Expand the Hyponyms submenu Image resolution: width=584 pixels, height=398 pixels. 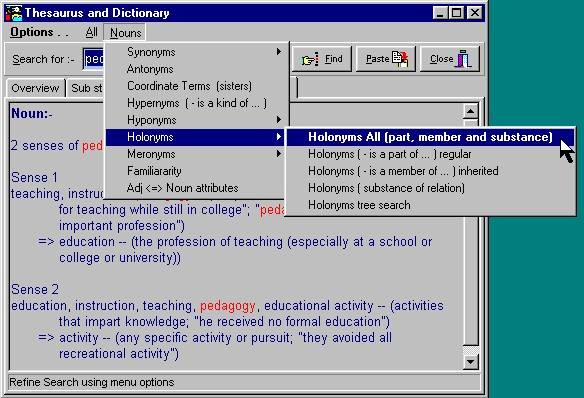click(x=197, y=120)
